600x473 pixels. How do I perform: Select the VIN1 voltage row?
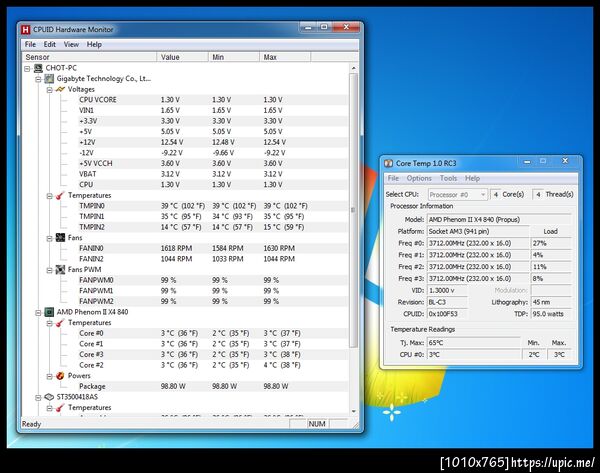click(x=213, y=111)
